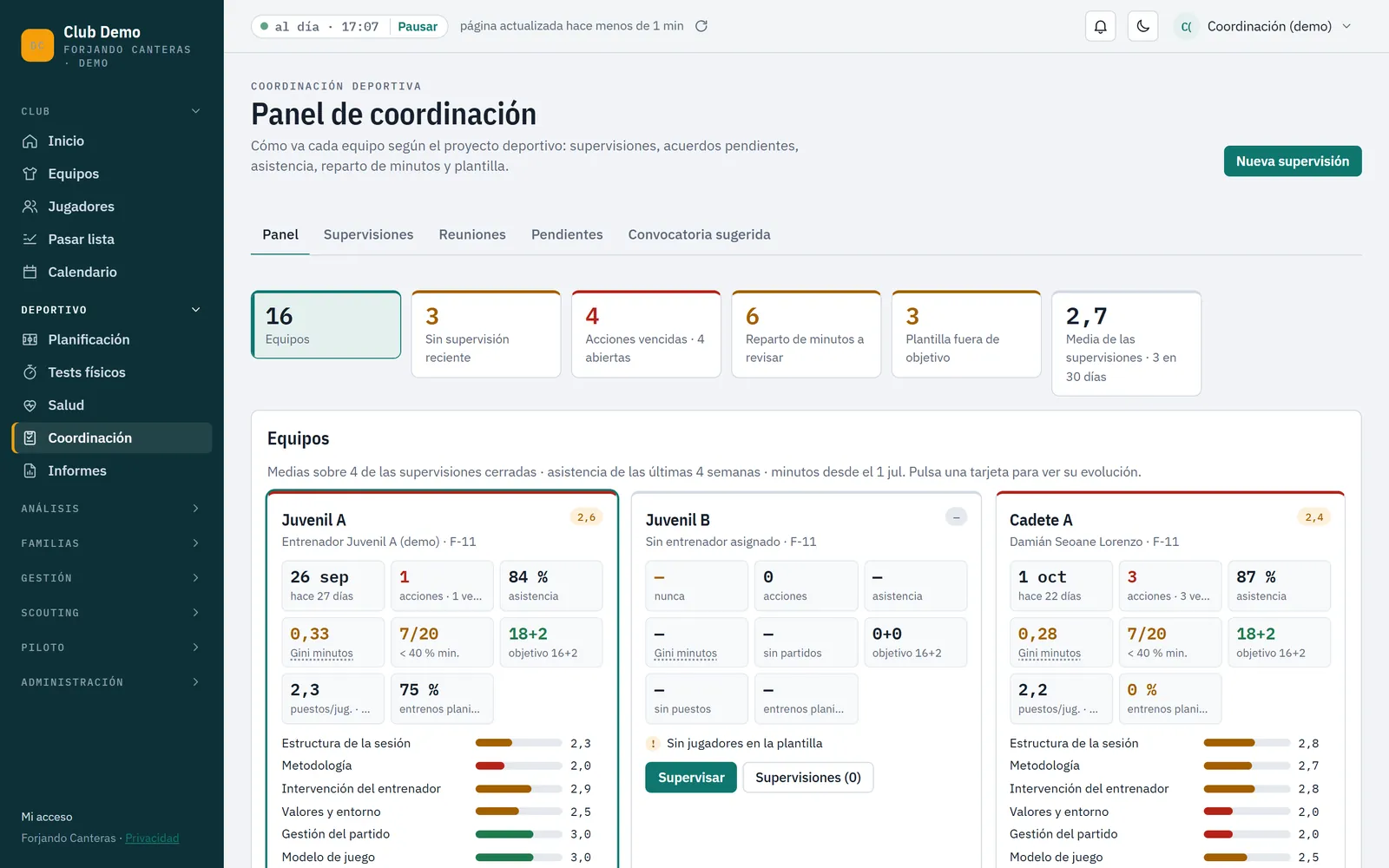Open the Privacidad link
The image size is (1389, 868).
tap(152, 838)
